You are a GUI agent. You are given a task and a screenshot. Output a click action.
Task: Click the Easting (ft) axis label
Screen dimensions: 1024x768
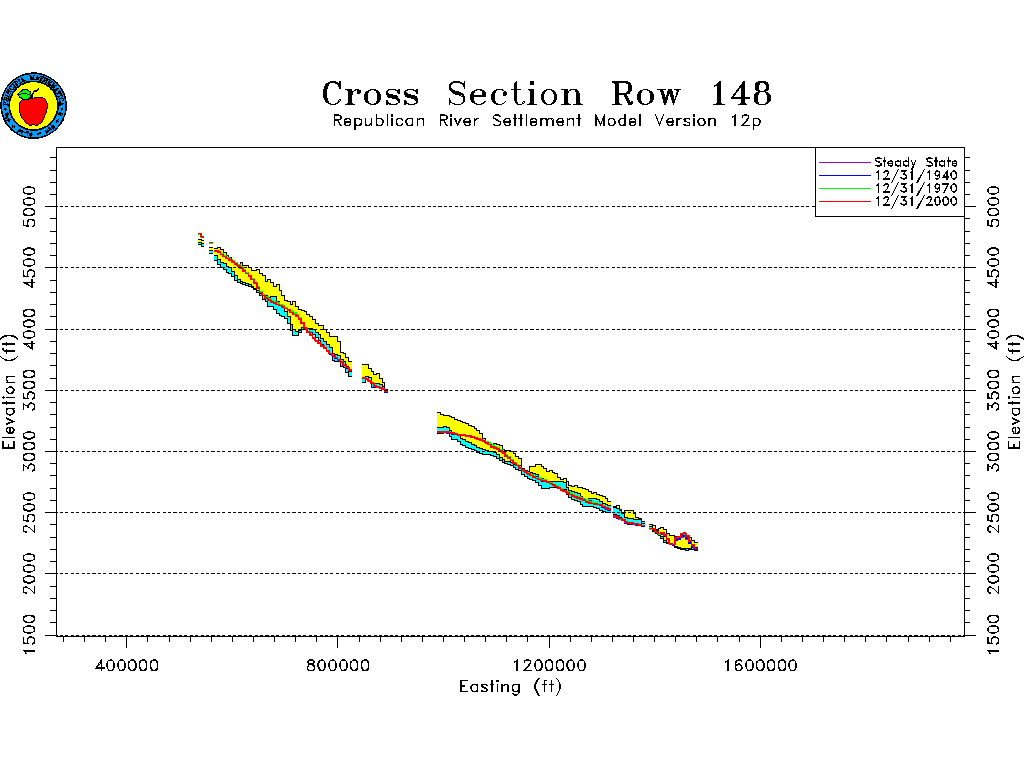pyautogui.click(x=510, y=686)
